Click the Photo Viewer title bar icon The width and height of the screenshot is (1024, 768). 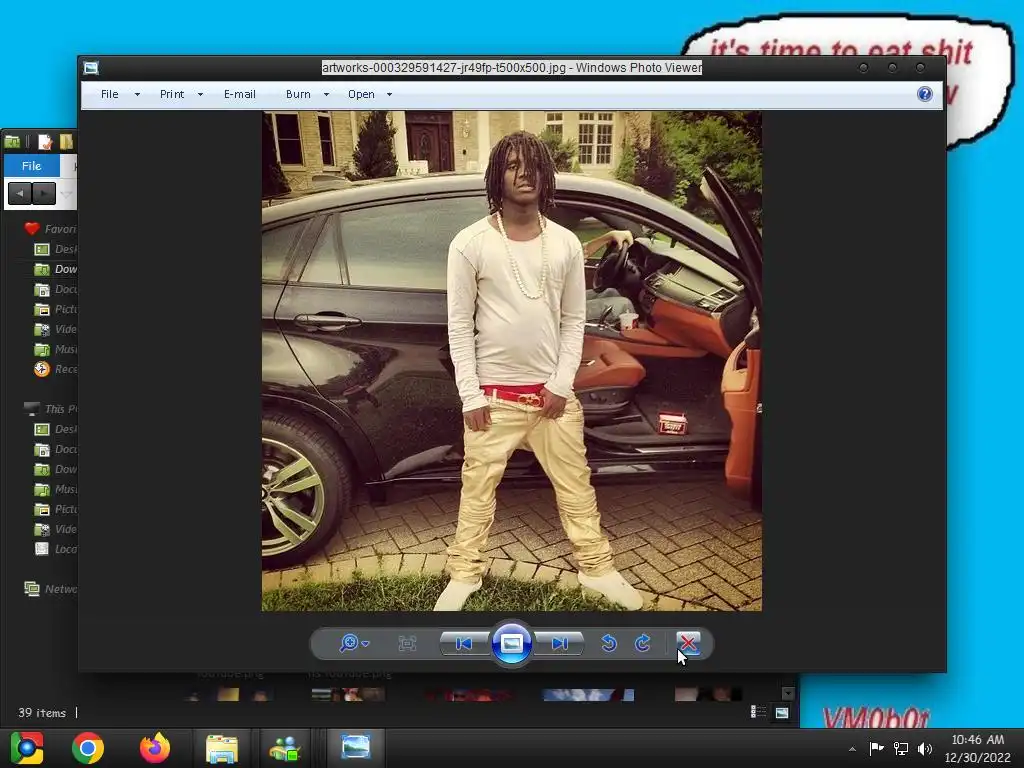pos(91,68)
